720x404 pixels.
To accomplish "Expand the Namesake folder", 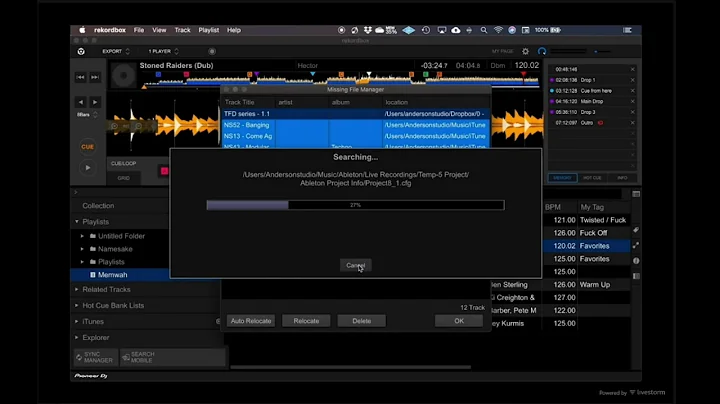I will click(82, 249).
